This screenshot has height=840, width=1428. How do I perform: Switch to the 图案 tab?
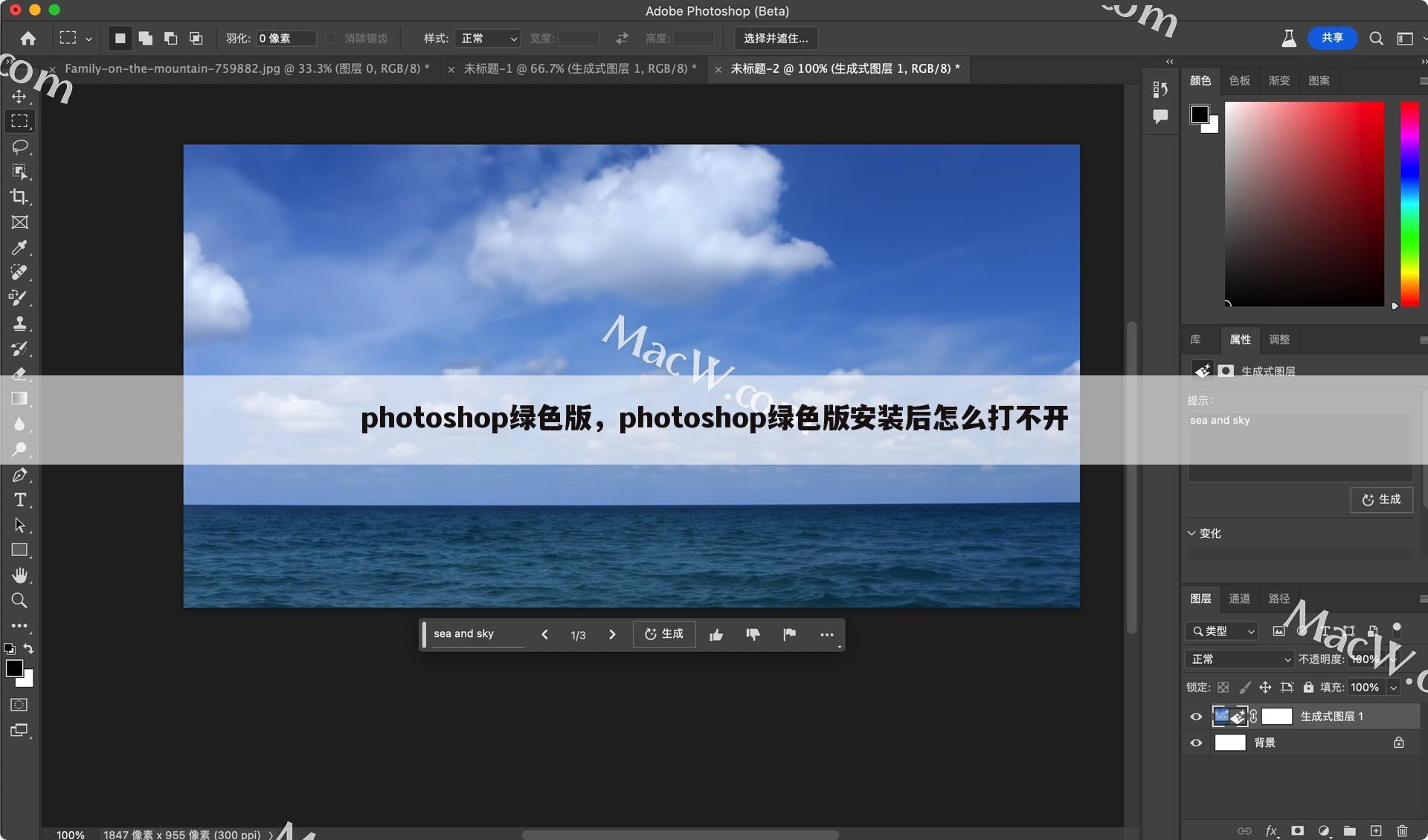tap(1319, 80)
